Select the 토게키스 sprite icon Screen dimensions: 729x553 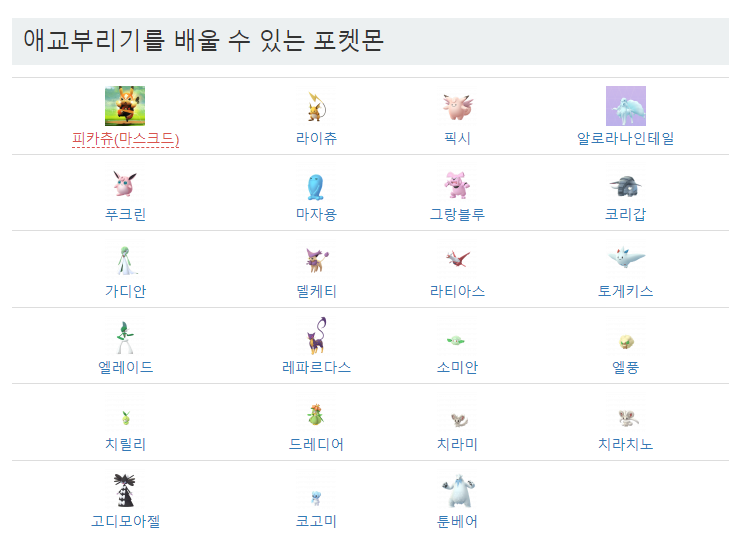pyautogui.click(x=626, y=257)
